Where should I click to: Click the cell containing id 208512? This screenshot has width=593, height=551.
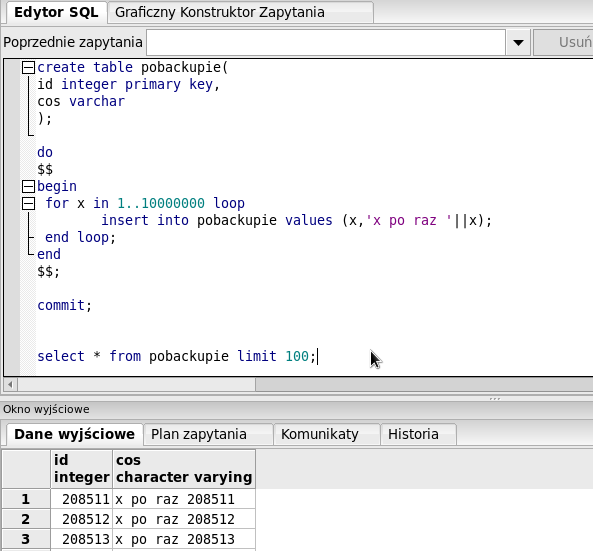[x=81, y=519]
